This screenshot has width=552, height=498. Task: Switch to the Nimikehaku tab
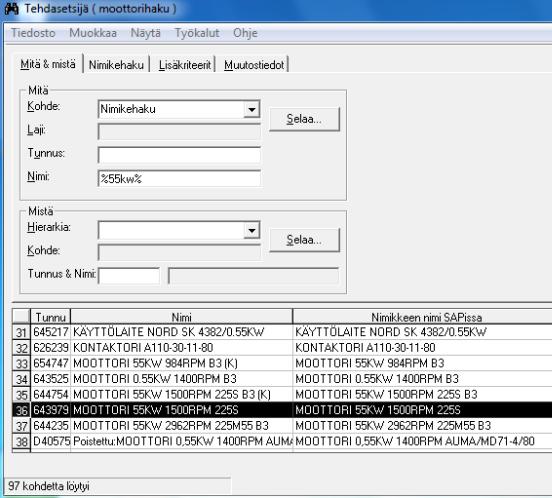point(116,65)
